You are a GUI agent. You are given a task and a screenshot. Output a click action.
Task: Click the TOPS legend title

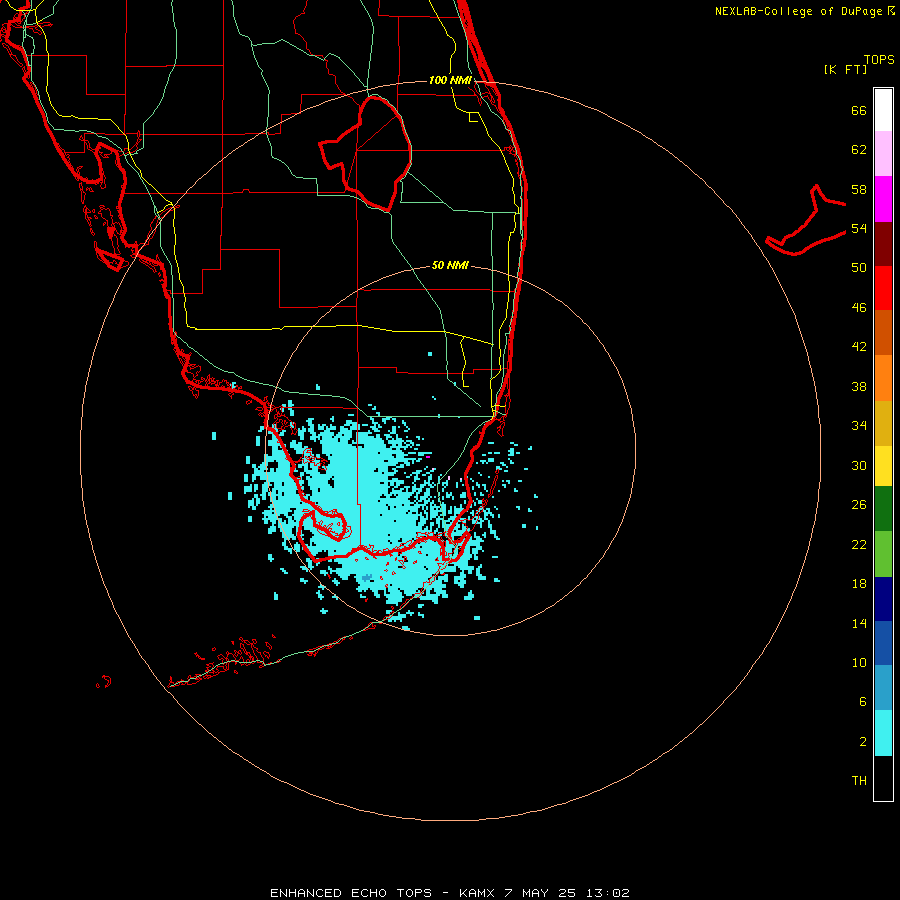pos(879,59)
